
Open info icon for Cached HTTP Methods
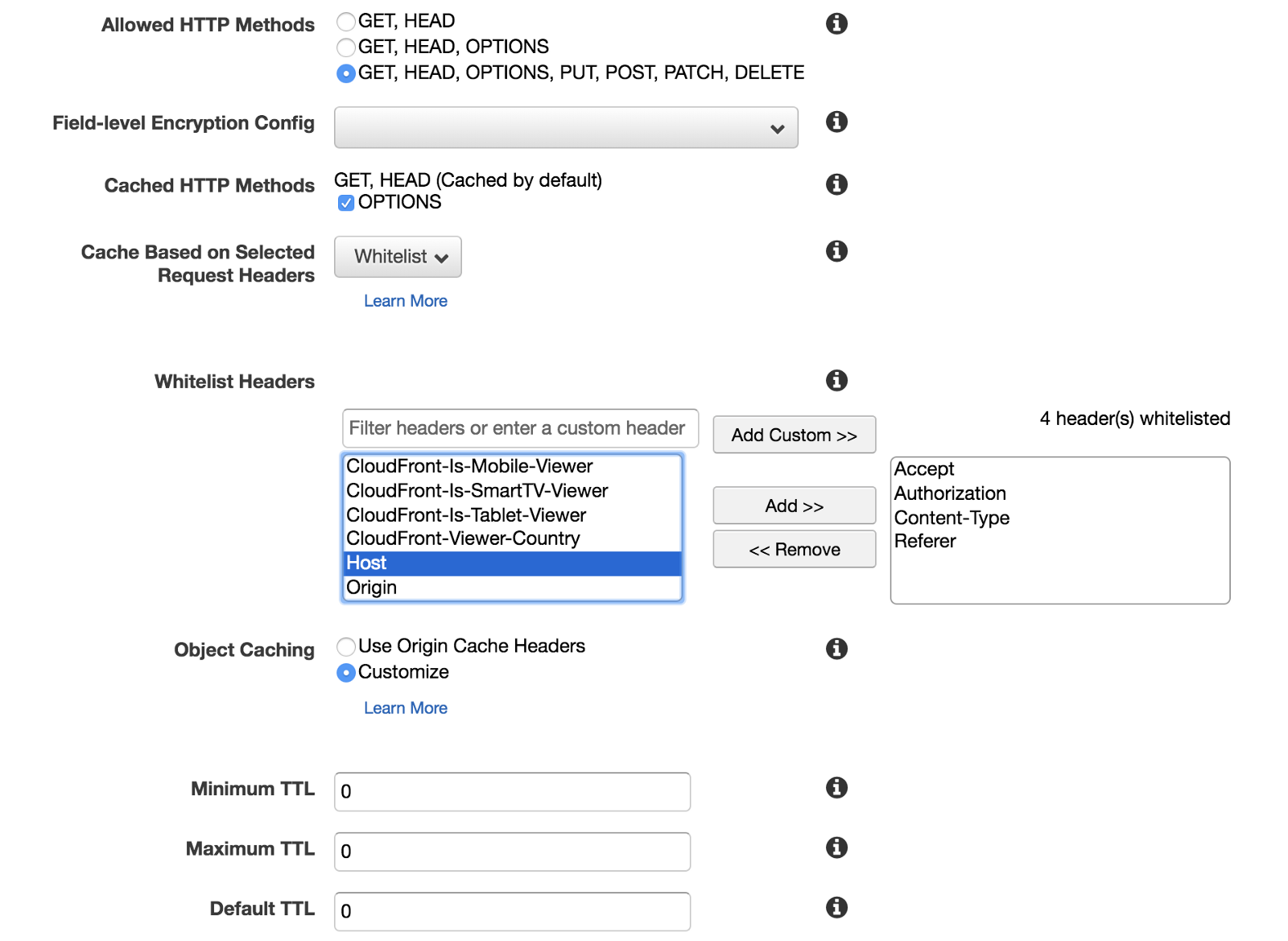(x=836, y=184)
